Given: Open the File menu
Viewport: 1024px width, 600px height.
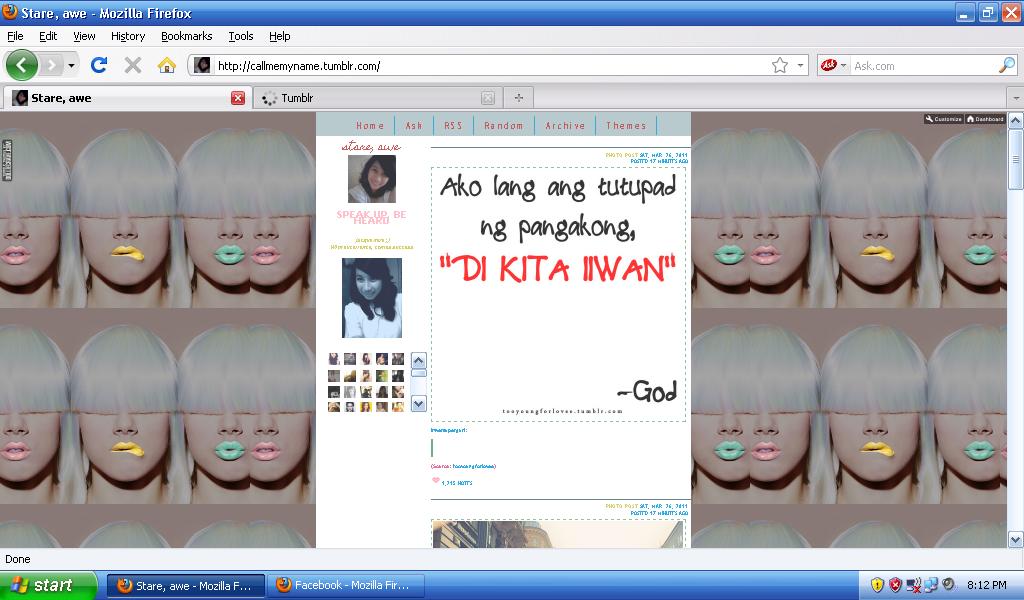Looking at the screenshot, I should pyautogui.click(x=15, y=37).
